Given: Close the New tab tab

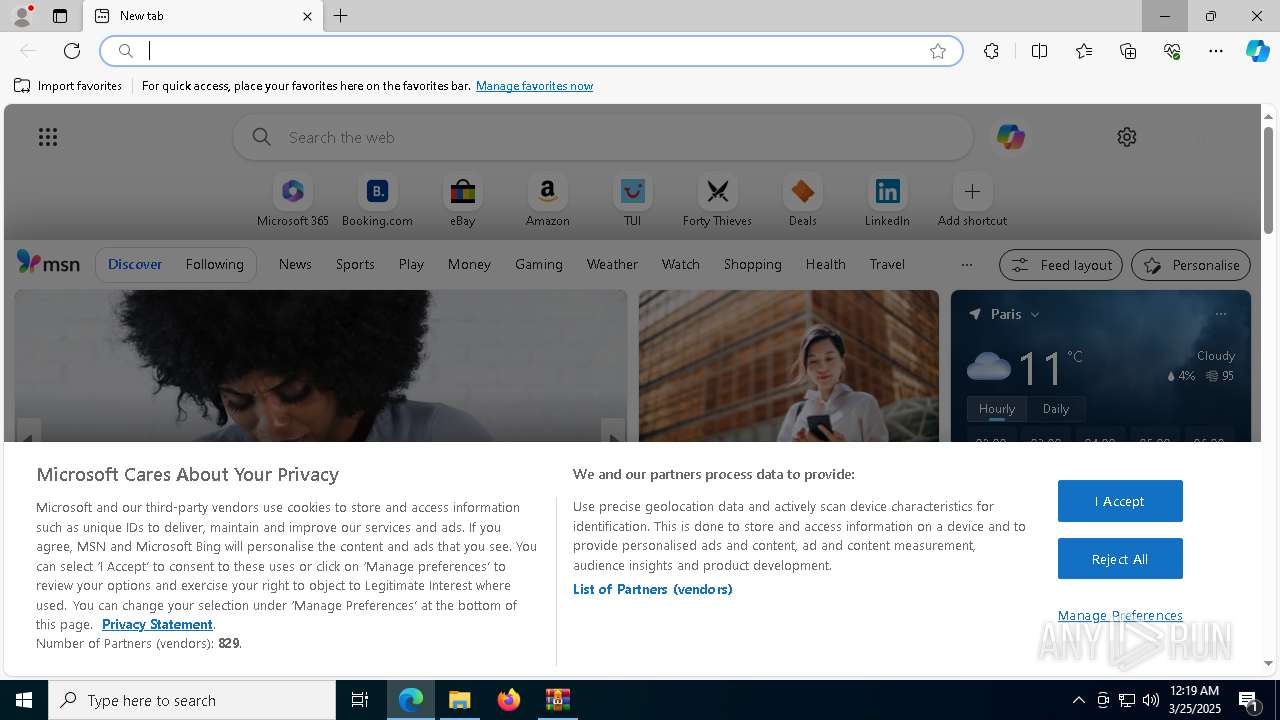Looking at the screenshot, I should pyautogui.click(x=307, y=16).
